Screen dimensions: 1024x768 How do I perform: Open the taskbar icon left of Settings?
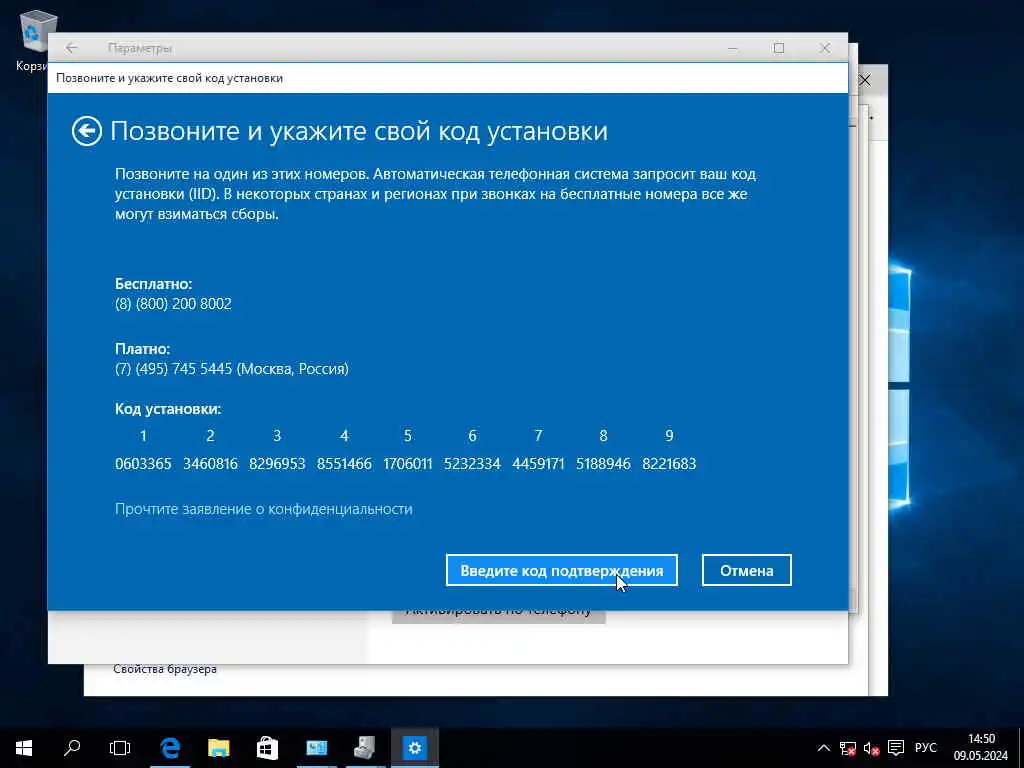tap(366, 748)
